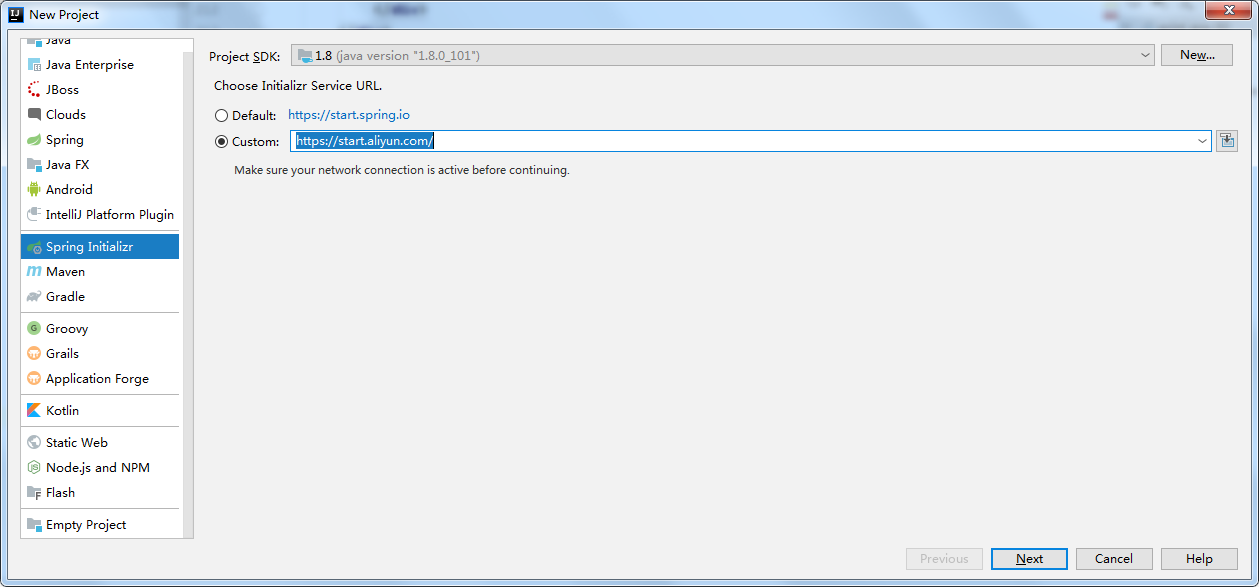Click the 'Project SDK:' label

tap(245, 56)
